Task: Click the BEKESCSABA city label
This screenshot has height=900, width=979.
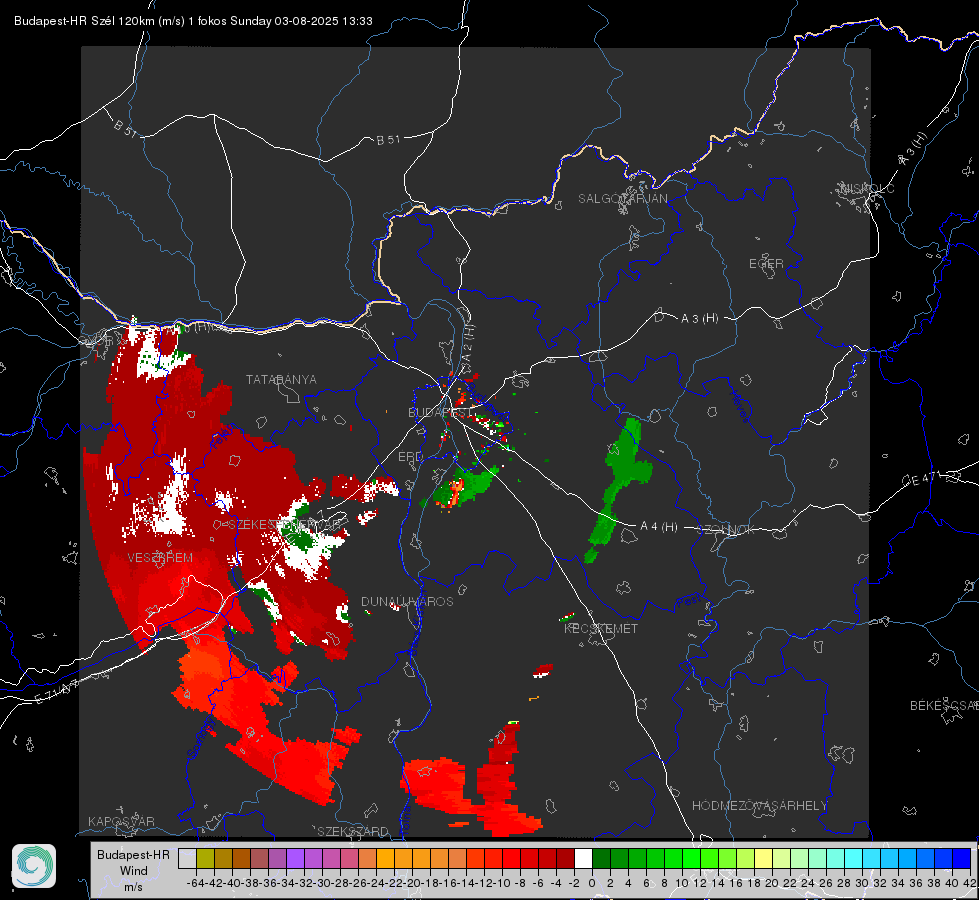Action: 944,706
